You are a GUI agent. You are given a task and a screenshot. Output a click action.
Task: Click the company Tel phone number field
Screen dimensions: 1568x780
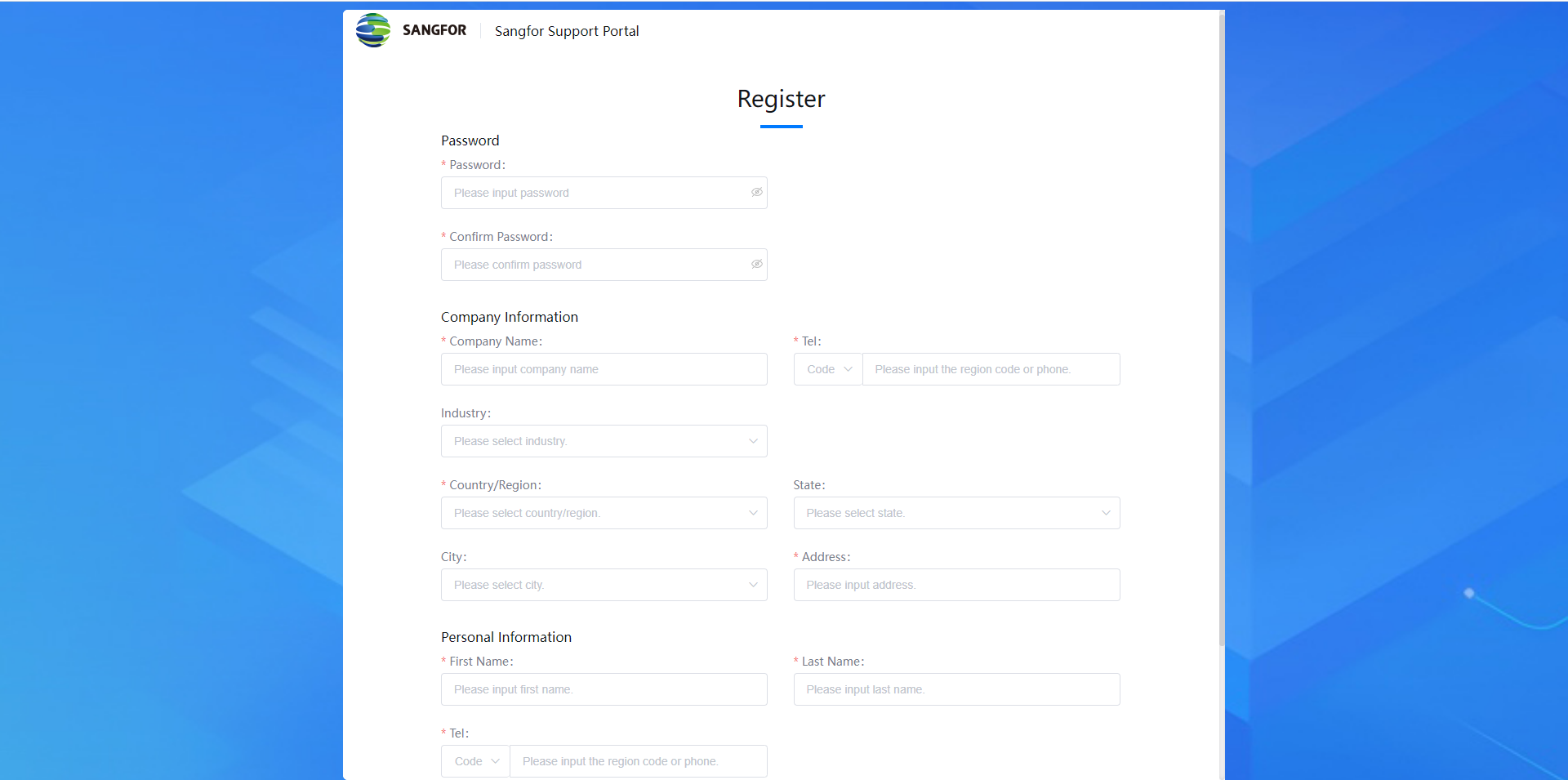(x=991, y=369)
